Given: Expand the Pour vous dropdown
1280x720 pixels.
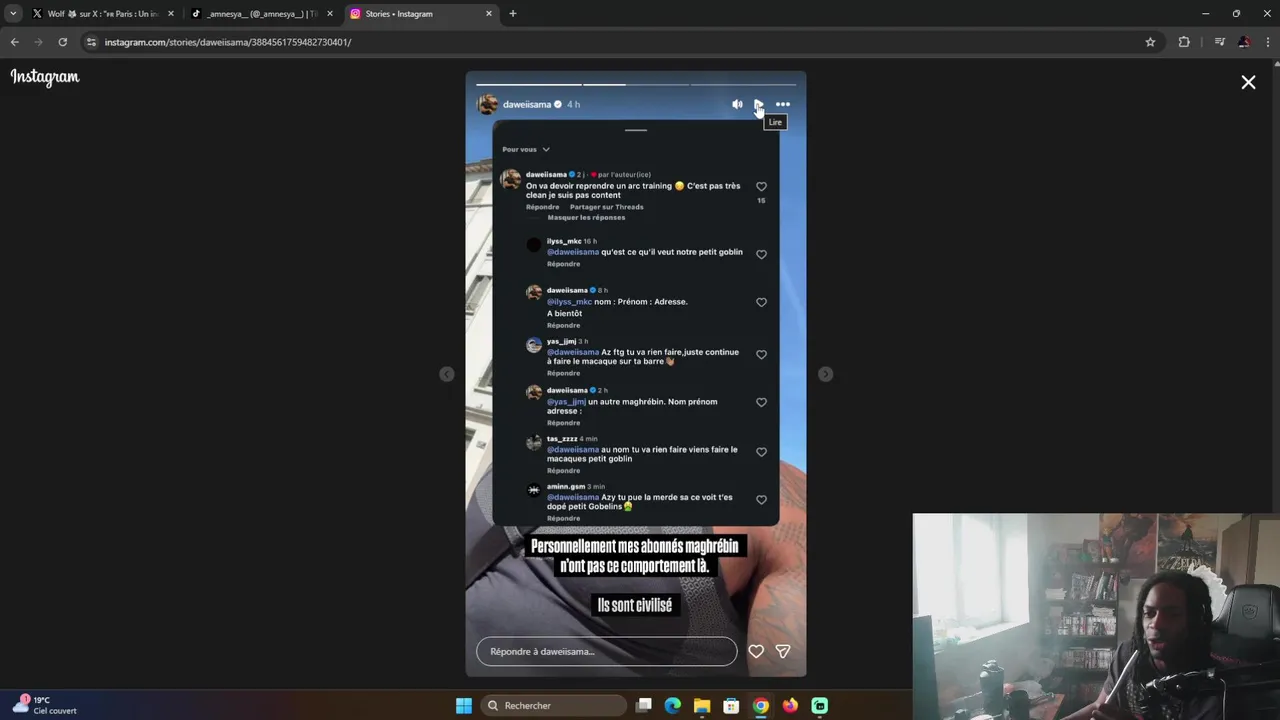Looking at the screenshot, I should tap(526, 149).
